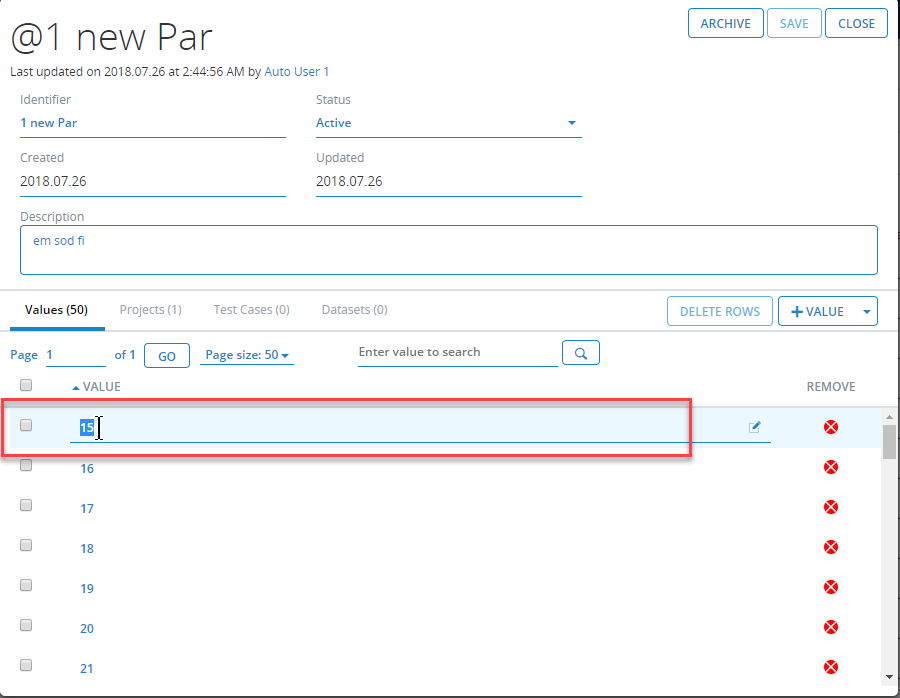900x698 pixels.
Task: Tick the checkbox for value 16
Action: 26,465
